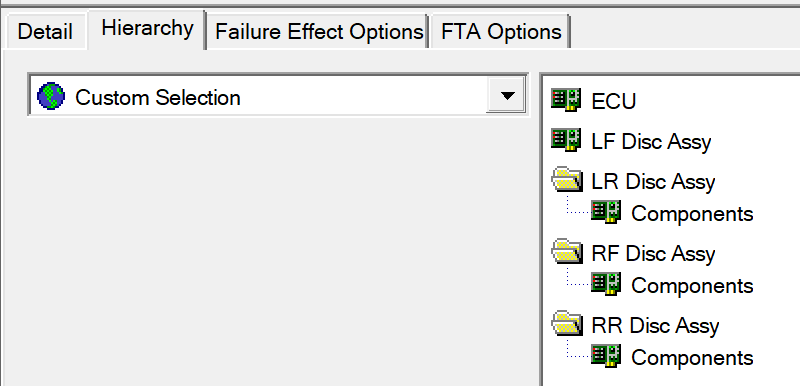The height and width of the screenshot is (386, 800).
Task: Switch to the Detail tab
Action: [45, 32]
